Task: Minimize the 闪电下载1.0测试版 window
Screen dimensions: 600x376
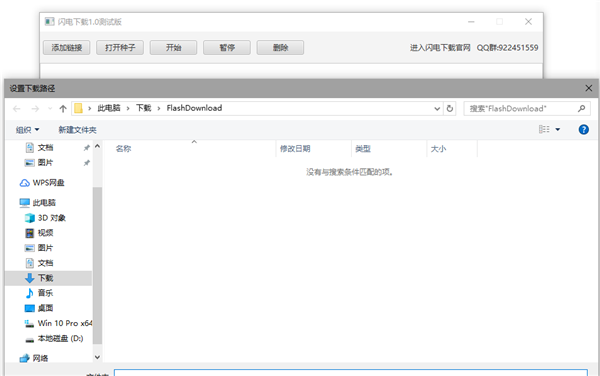Action: (471, 22)
